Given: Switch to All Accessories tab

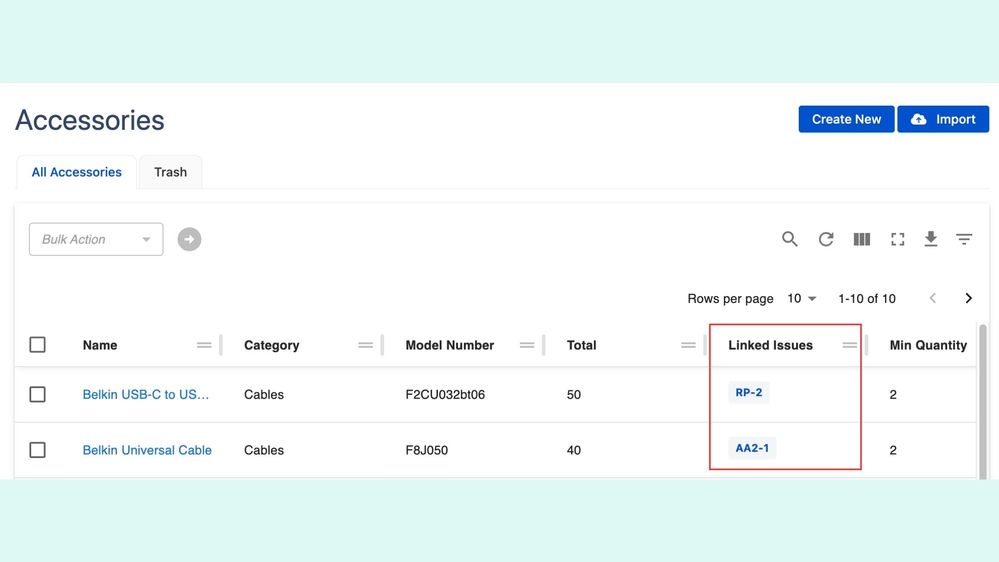Looking at the screenshot, I should [76, 172].
